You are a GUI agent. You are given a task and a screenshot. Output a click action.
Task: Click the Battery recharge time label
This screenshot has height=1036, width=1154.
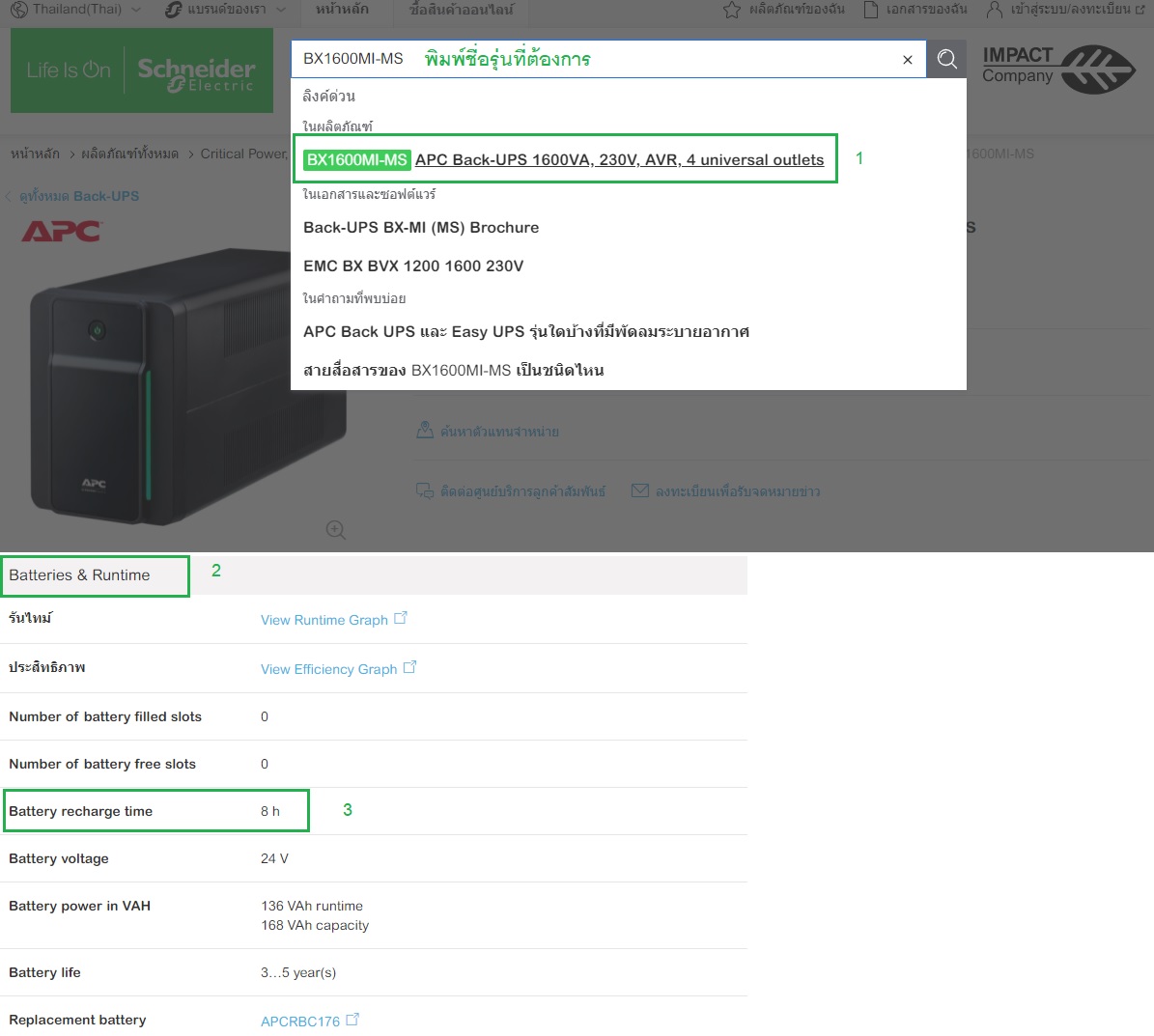81,811
